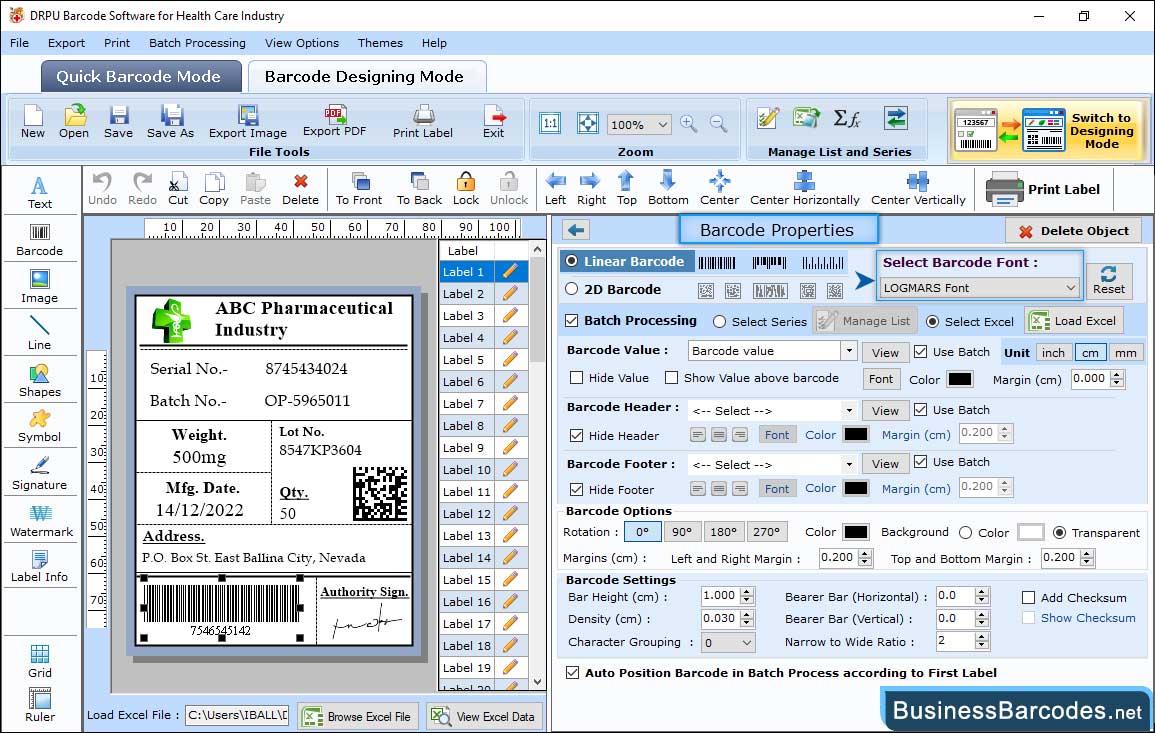Open the File menu
This screenshot has width=1155, height=733.
pos(19,43)
